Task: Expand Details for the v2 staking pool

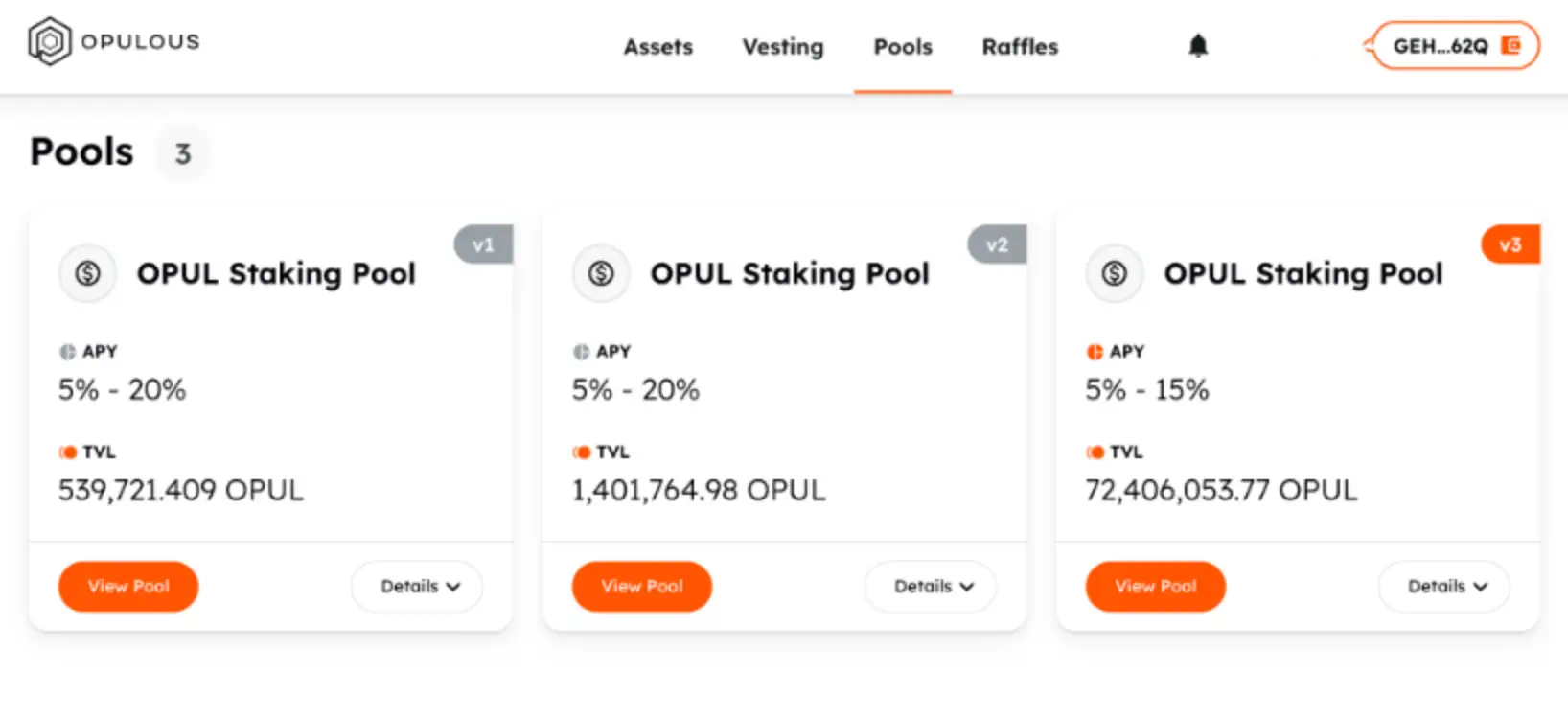Action: [x=932, y=587]
